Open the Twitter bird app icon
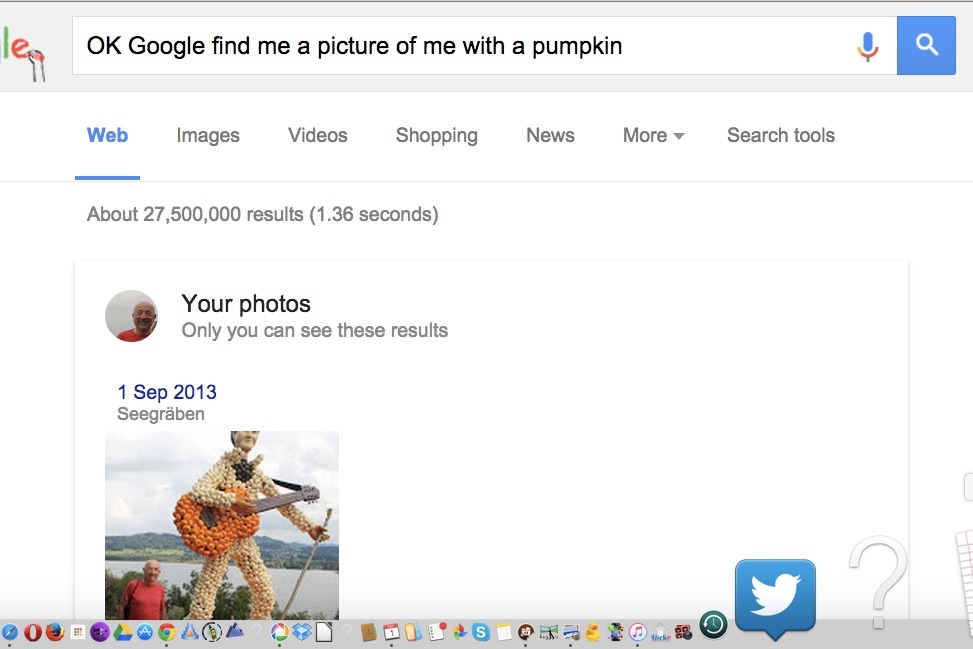The width and height of the screenshot is (973, 649). point(775,596)
